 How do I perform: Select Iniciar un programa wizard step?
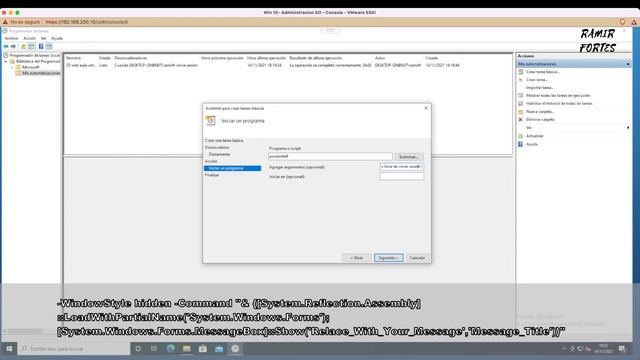click(x=232, y=168)
